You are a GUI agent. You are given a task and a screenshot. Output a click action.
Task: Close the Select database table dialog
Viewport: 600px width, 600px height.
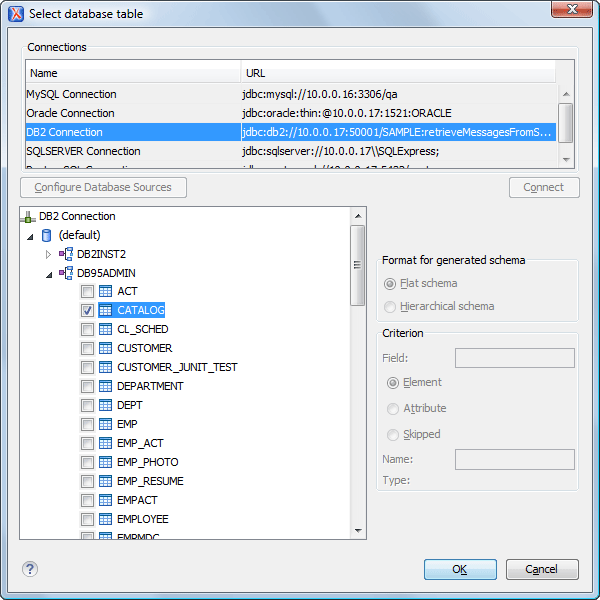572,9
